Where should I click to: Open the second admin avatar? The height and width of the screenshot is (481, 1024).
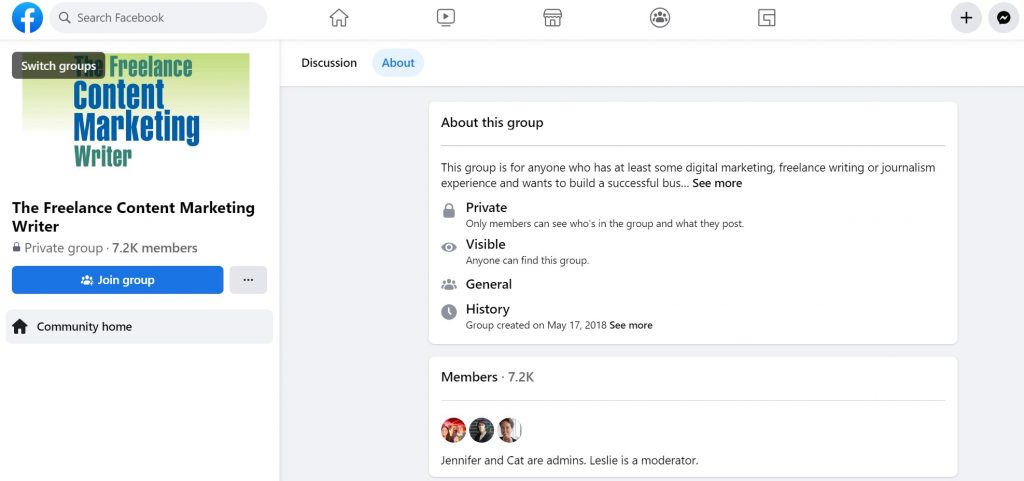(481, 430)
